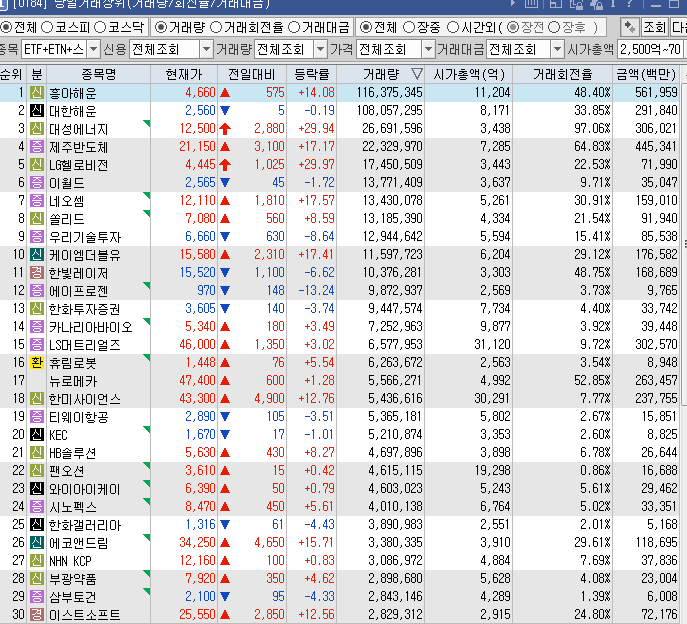Screen dimensions: 687x624
Task: Select the 거래량 ranking radio button
Action: click(x=161, y=28)
